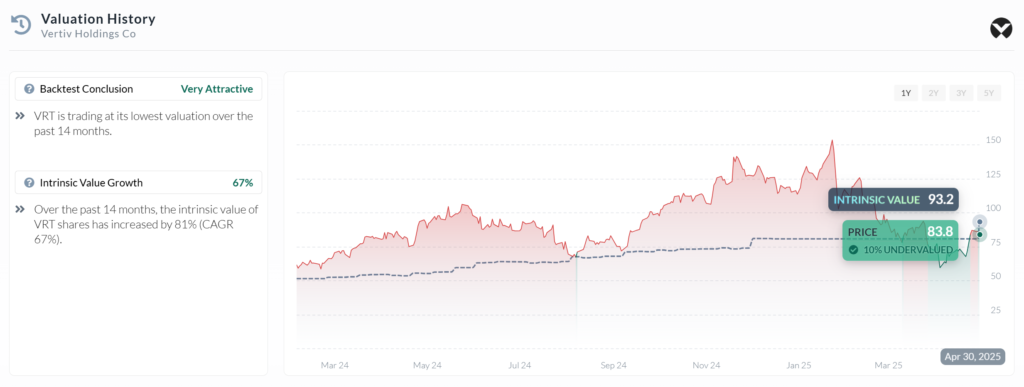1024x387 pixels.
Task: Click the Backtest Conclusion row
Action: 138,89
